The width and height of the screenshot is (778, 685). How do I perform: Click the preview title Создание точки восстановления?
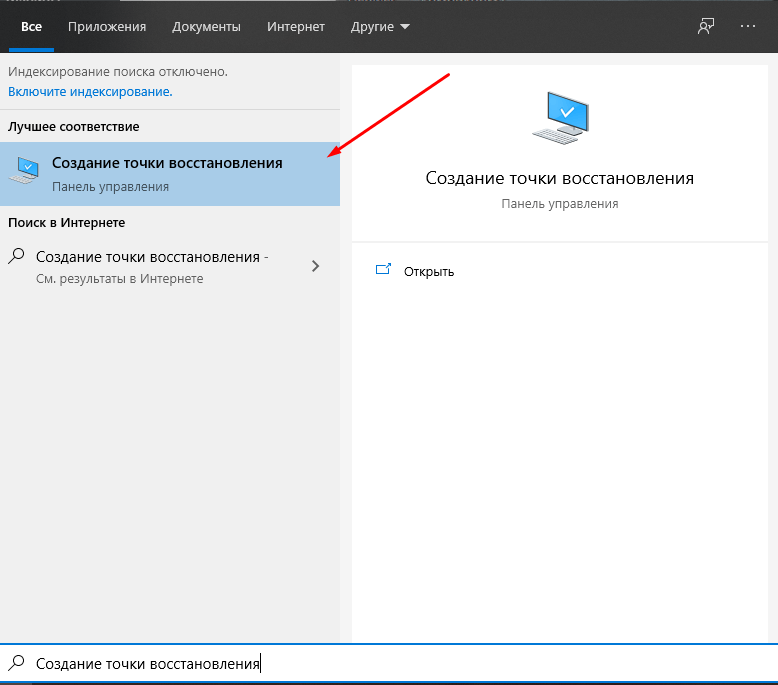tap(560, 178)
